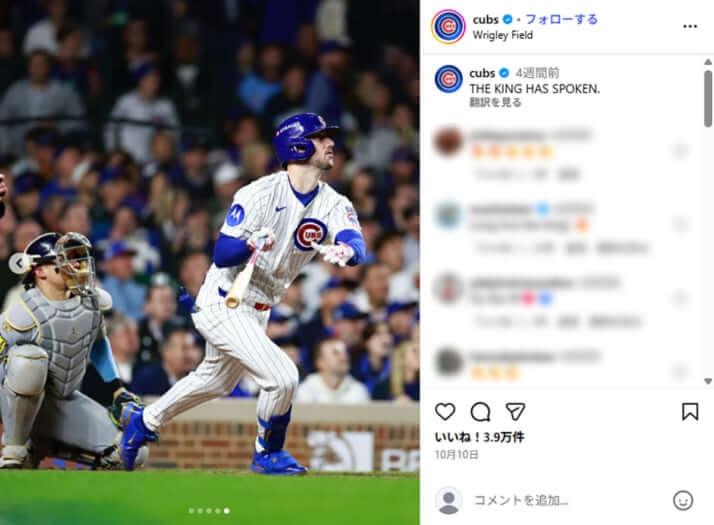This screenshot has height=525, width=714.
Task: Like the post with the heart icon
Action: (445, 411)
